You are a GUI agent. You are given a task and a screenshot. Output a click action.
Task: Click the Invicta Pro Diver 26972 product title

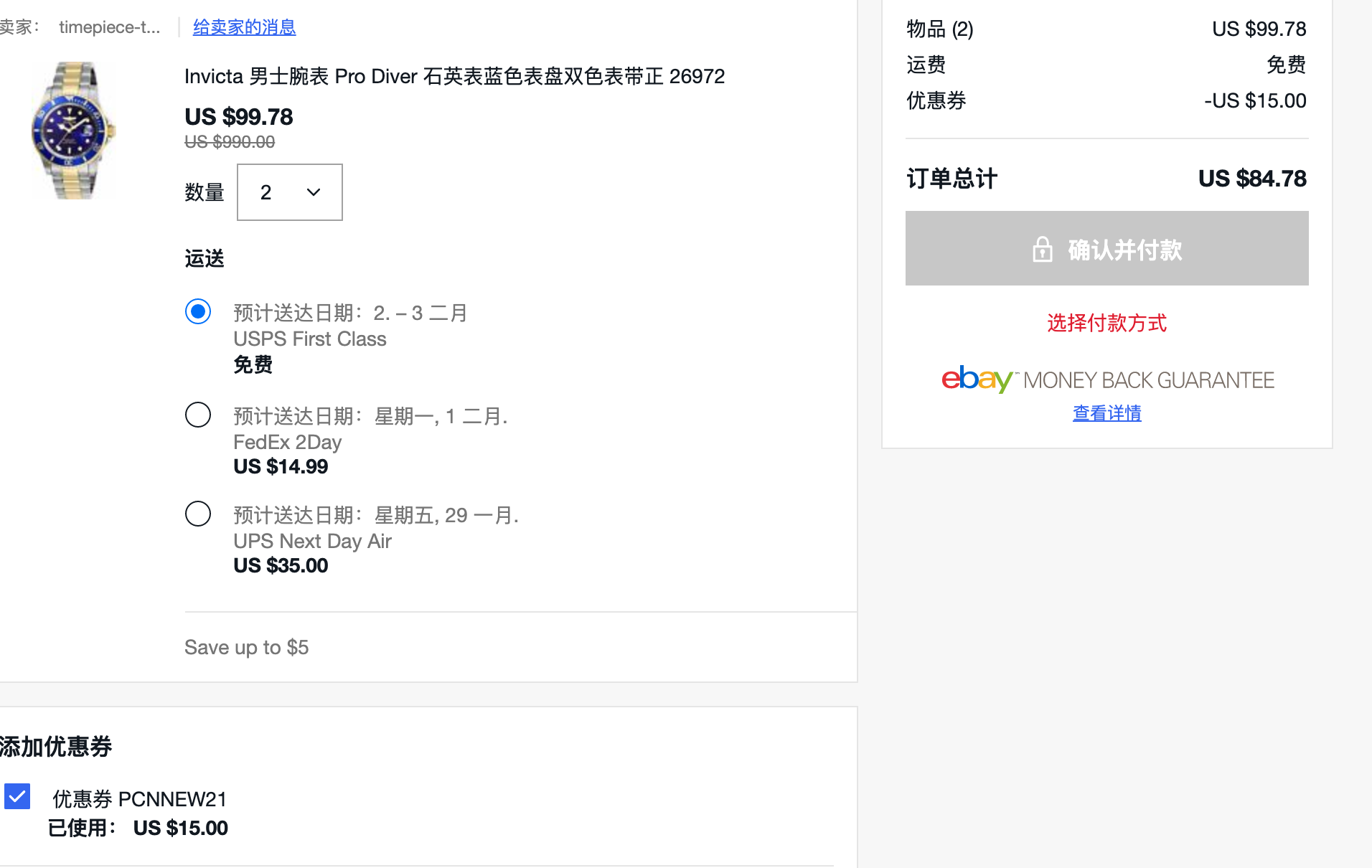[x=454, y=76]
